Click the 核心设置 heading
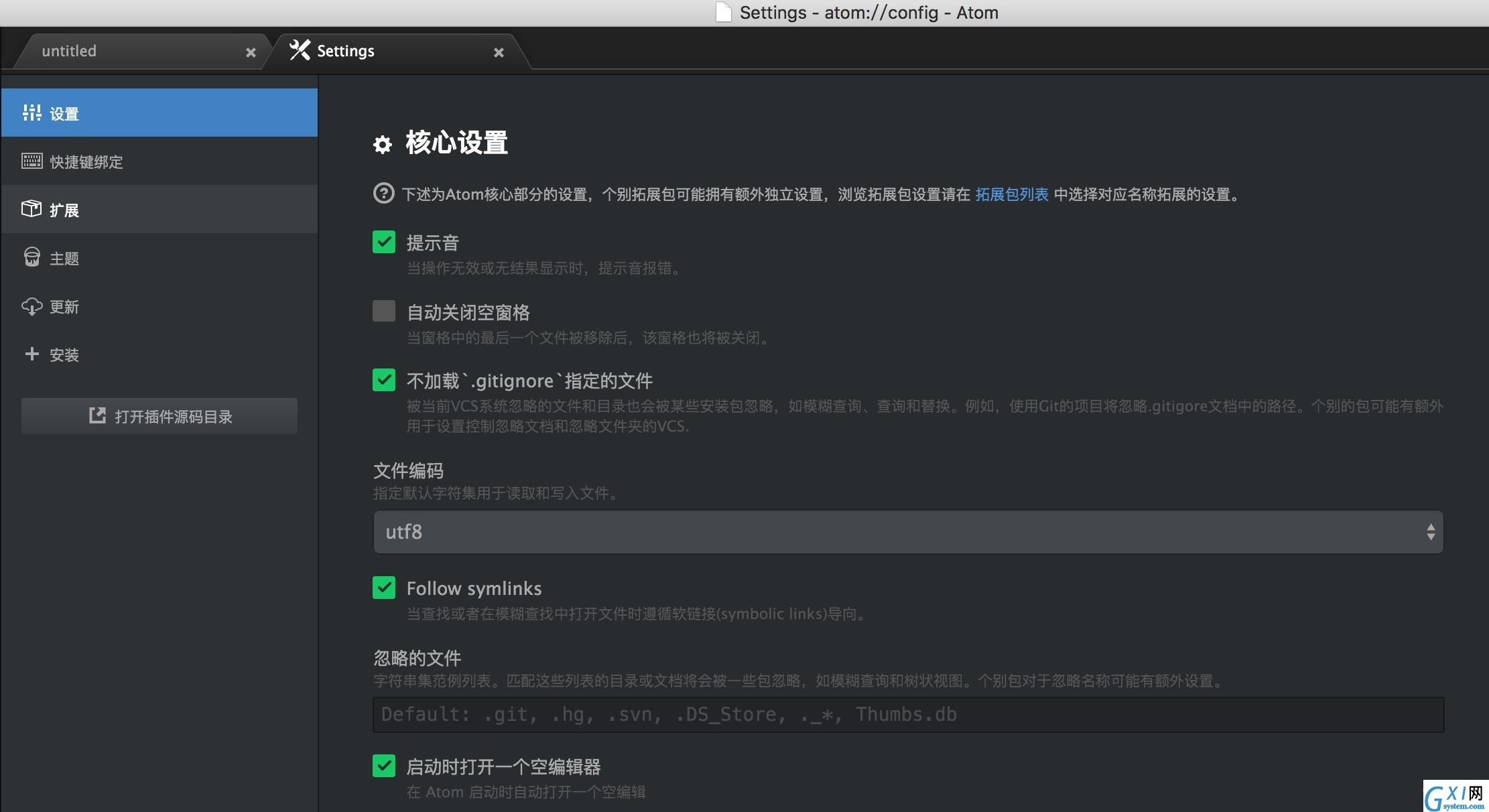The height and width of the screenshot is (812, 1489). (456, 143)
